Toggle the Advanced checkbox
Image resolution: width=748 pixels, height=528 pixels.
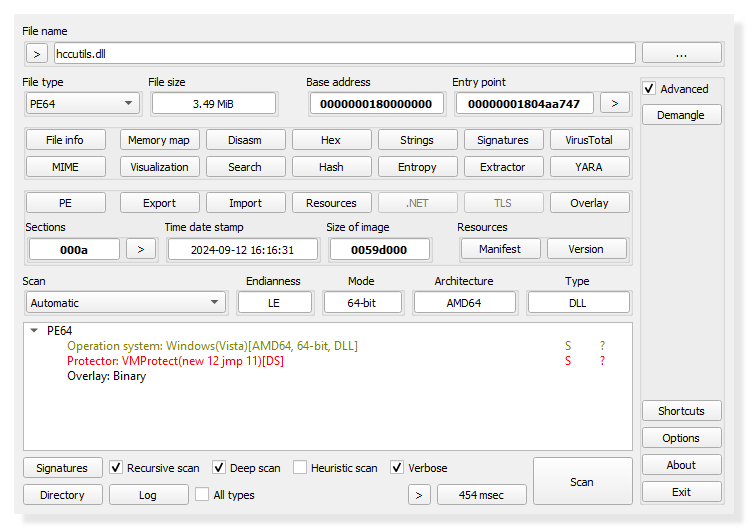(650, 89)
